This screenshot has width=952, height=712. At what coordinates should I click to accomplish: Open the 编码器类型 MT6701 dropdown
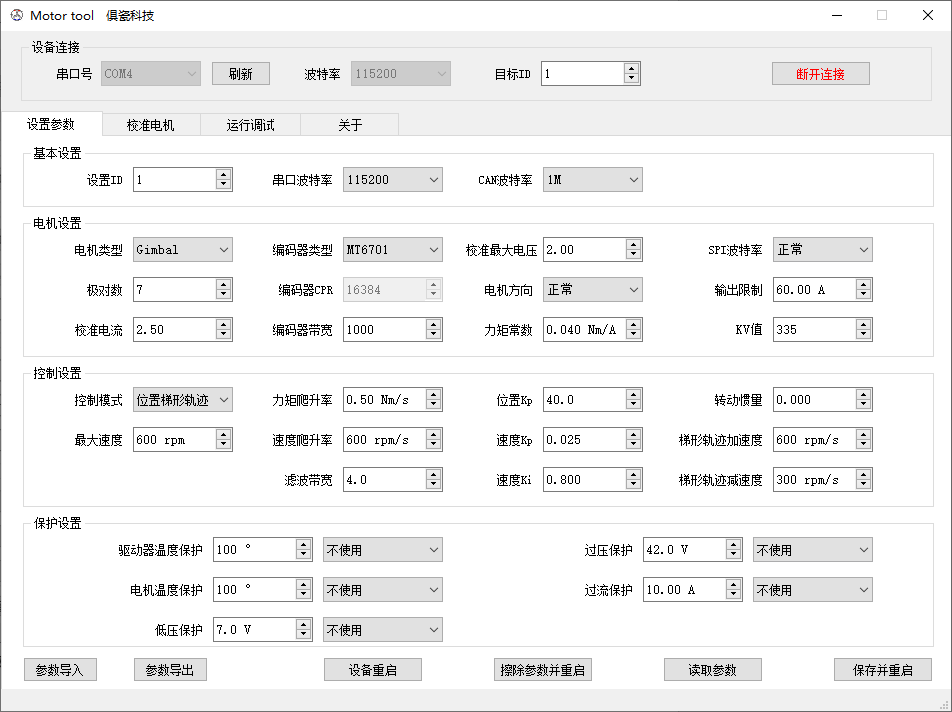[392, 249]
